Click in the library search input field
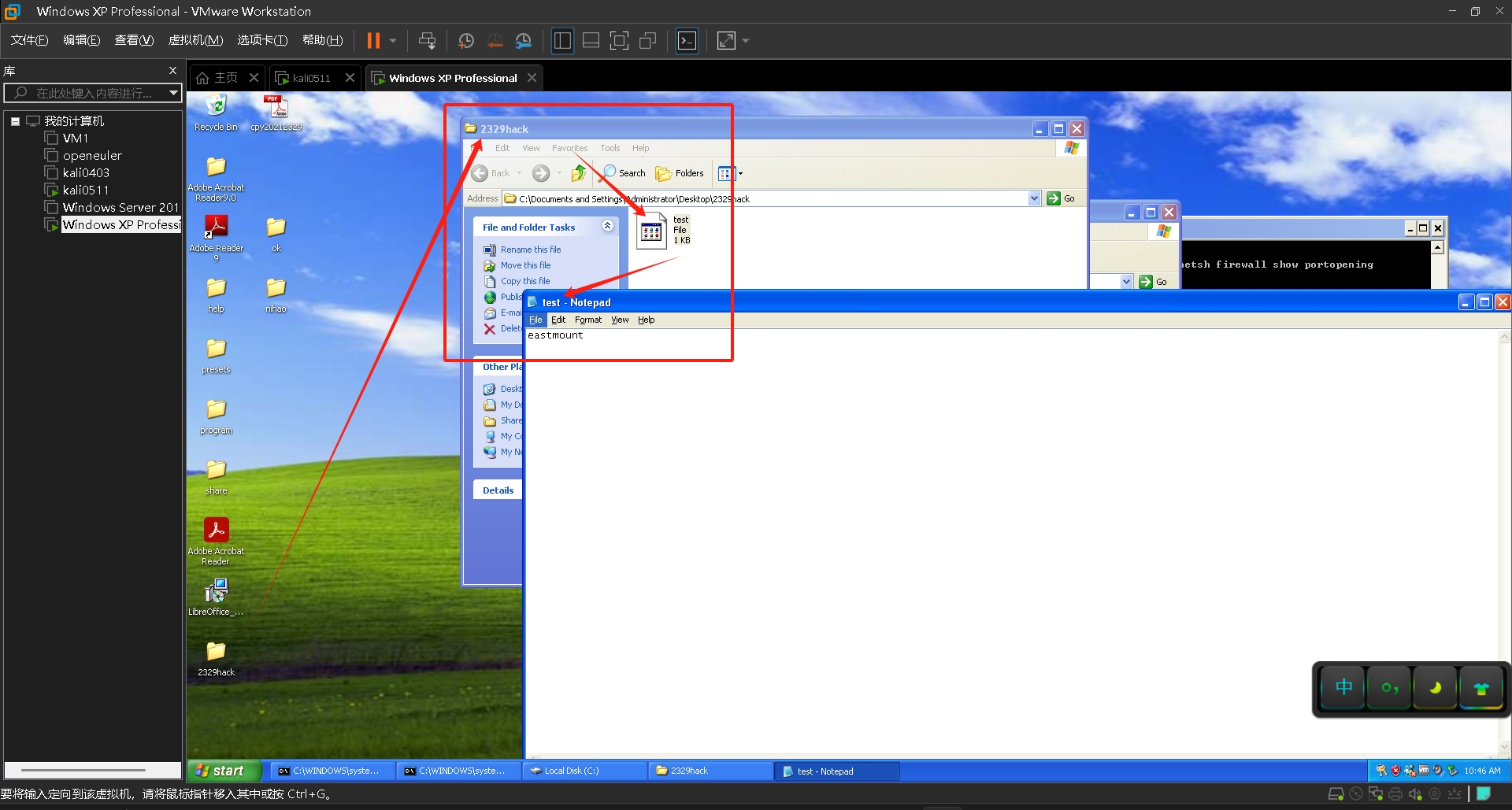Image resolution: width=1512 pixels, height=810 pixels. click(93, 93)
